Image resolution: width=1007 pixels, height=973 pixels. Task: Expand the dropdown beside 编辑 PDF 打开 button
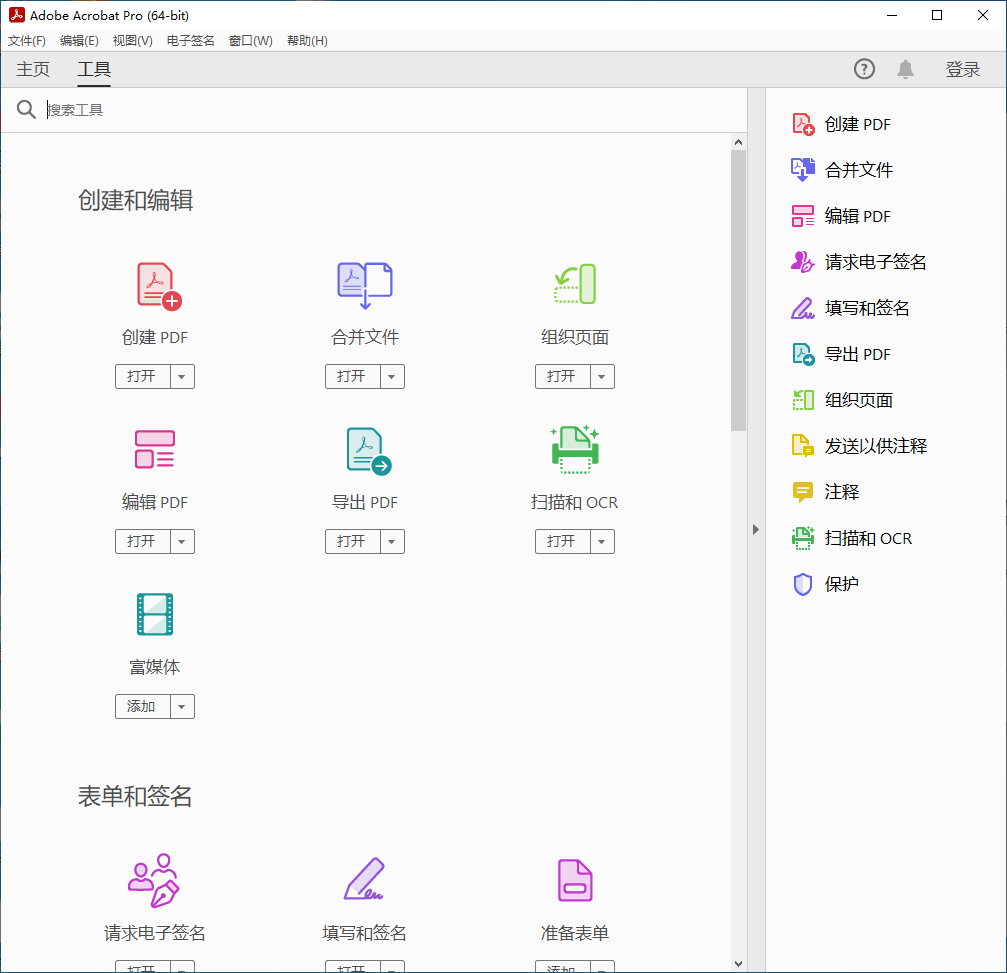pos(183,541)
